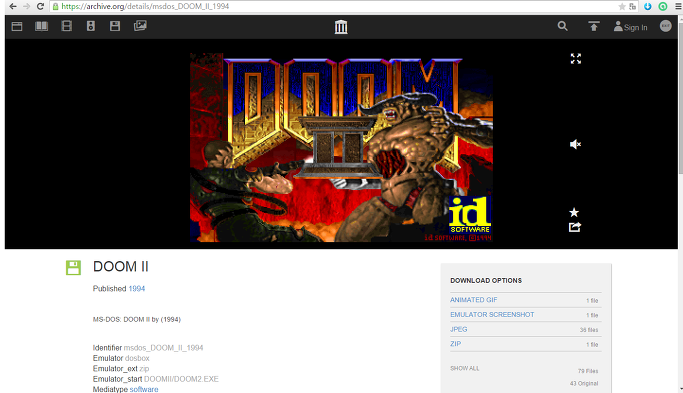Click identifier msdos_DOOM_II_1994 text
The width and height of the screenshot is (683, 393).
(163, 348)
